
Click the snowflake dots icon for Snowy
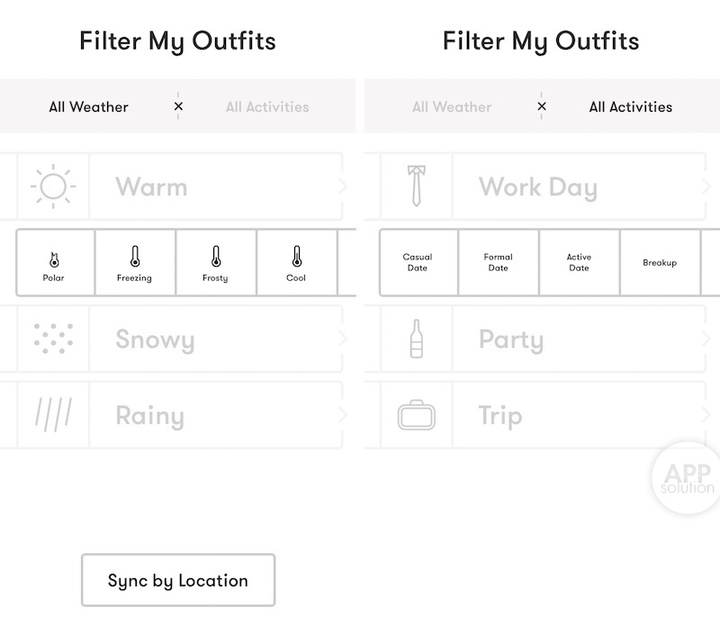pyautogui.click(x=52, y=339)
